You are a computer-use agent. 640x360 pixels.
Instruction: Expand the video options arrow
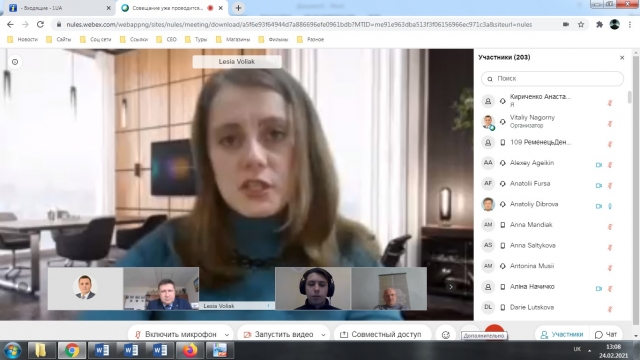point(323,335)
